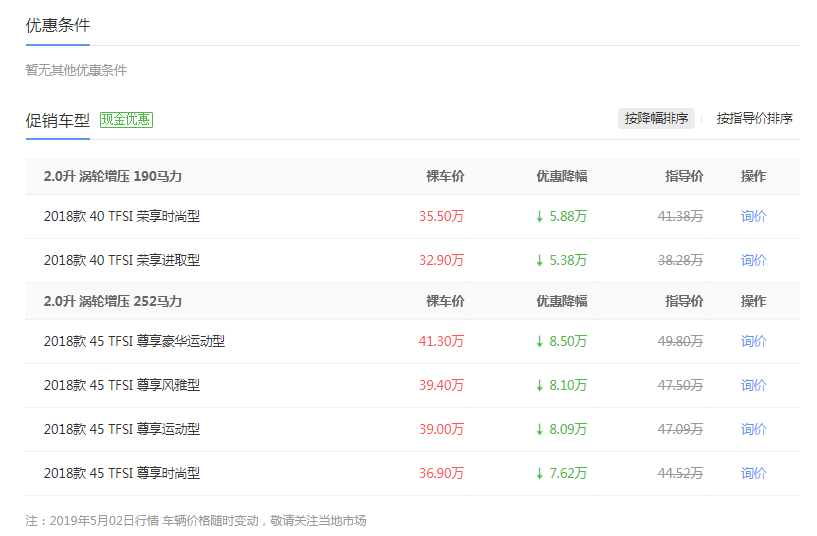Click the 41.30万 bare car price
The image size is (817, 536).
click(x=441, y=341)
